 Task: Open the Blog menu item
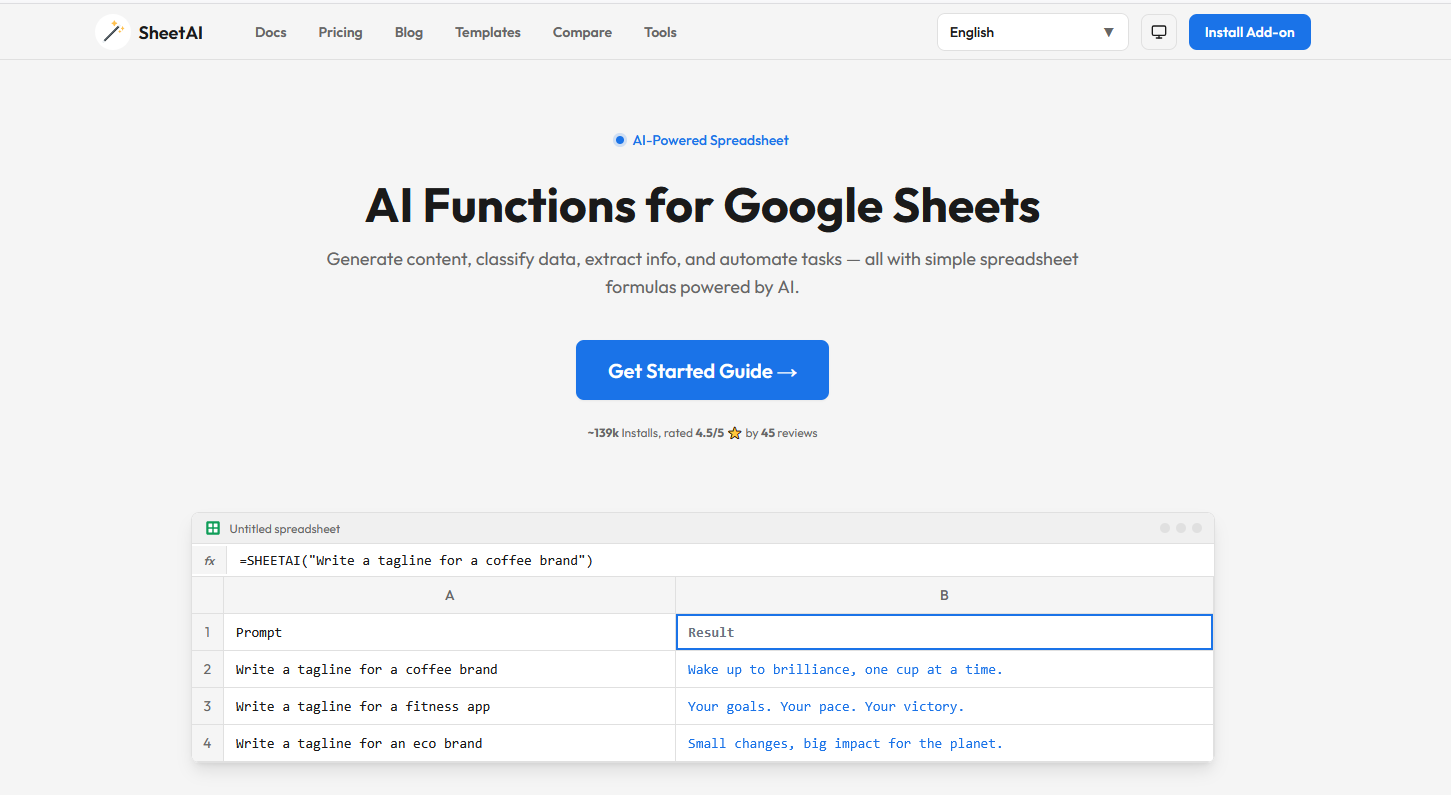409,32
